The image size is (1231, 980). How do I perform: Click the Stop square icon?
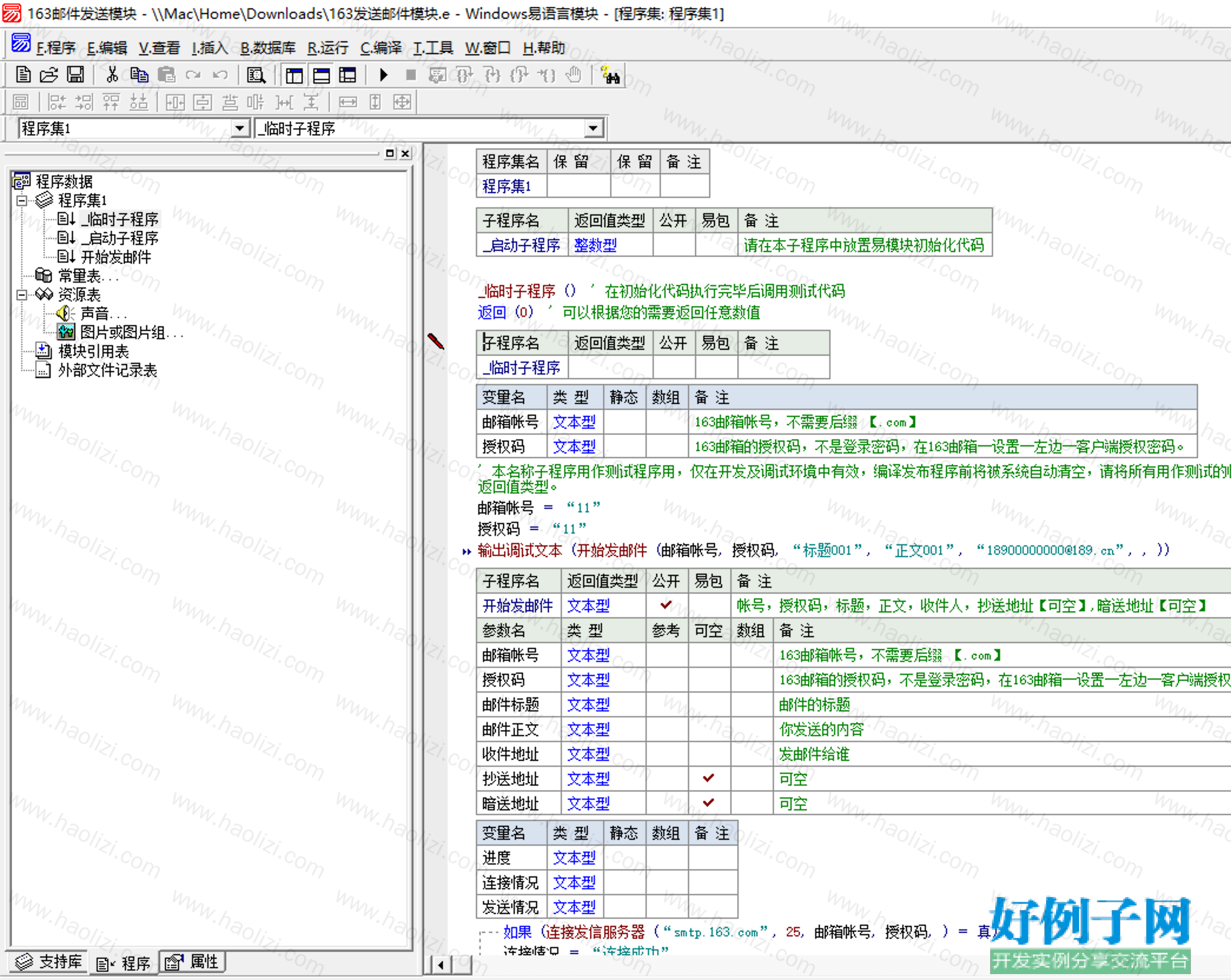tap(411, 75)
